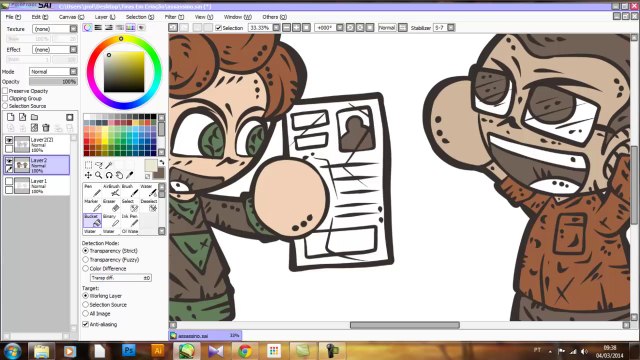Toggle the Anti-aliasing checkbox
The height and width of the screenshot is (360, 640).
point(85,324)
